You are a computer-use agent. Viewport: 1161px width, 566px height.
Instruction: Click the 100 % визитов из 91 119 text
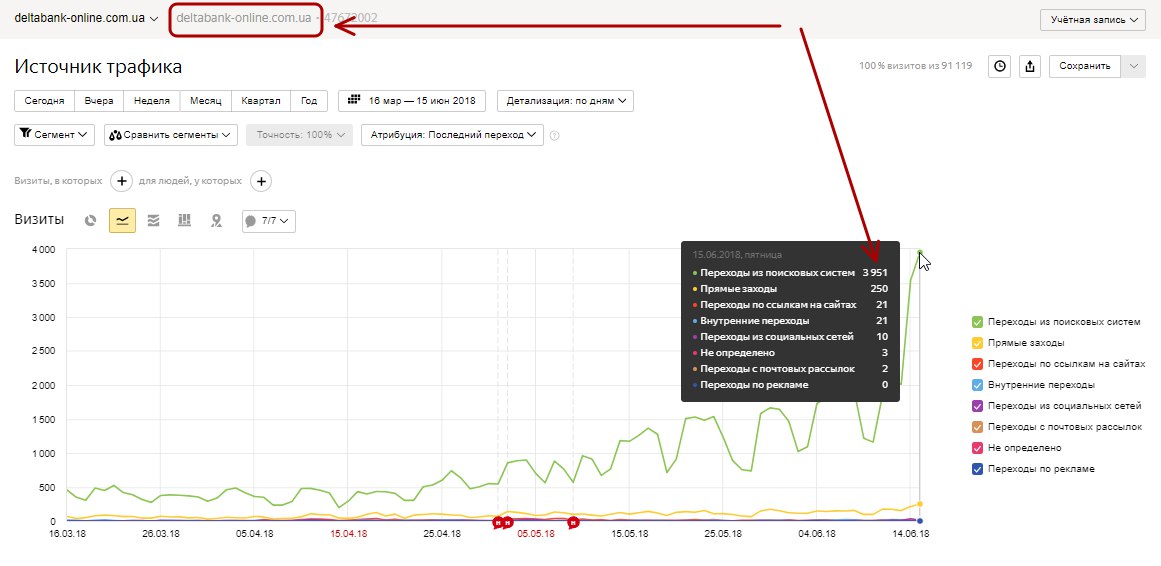[x=916, y=66]
